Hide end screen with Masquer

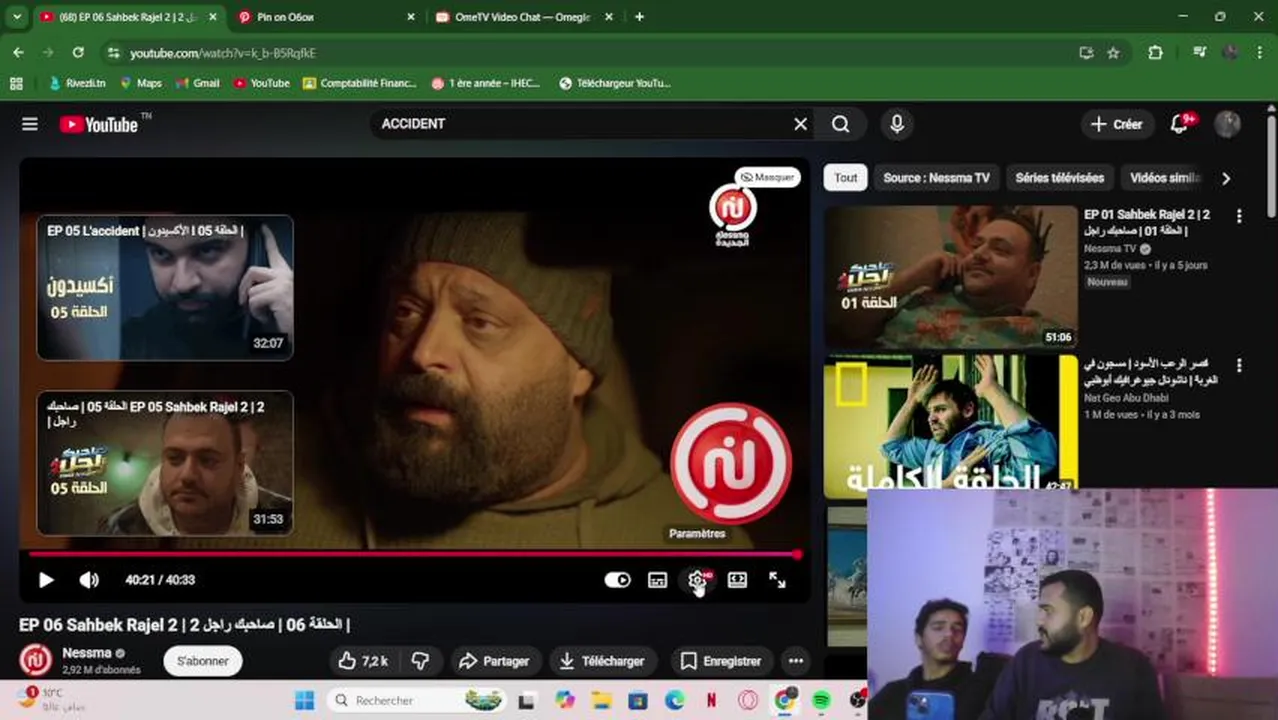pyautogui.click(x=767, y=177)
